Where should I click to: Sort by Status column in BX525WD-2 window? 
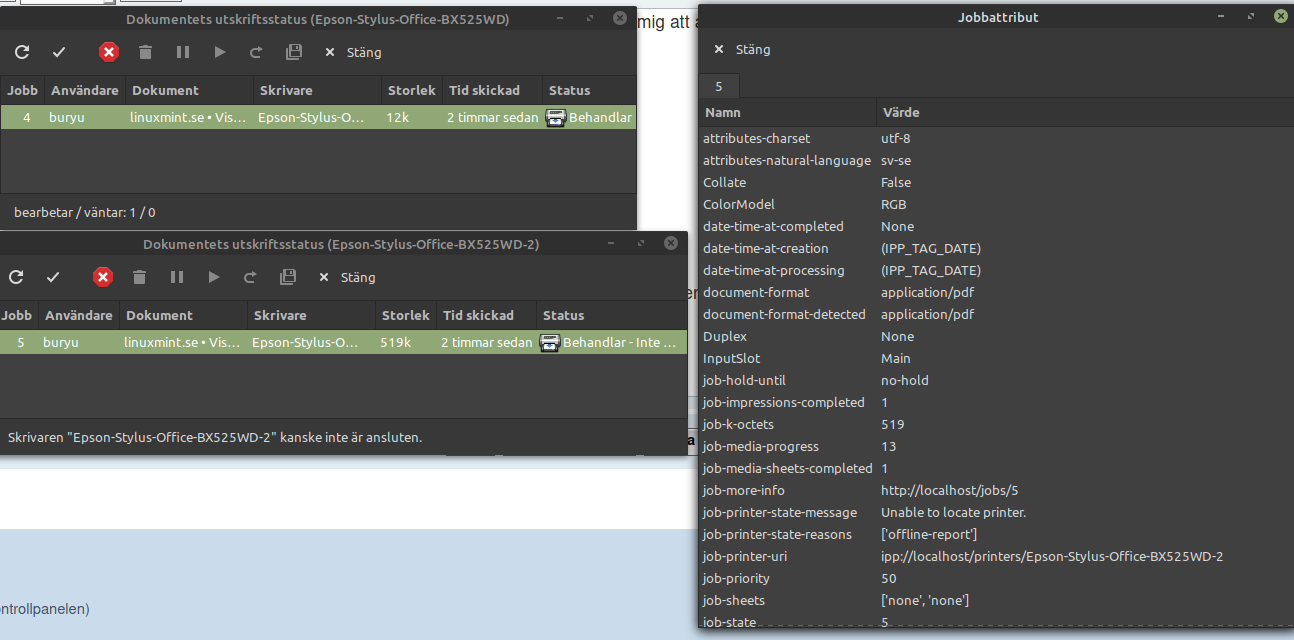pos(612,315)
